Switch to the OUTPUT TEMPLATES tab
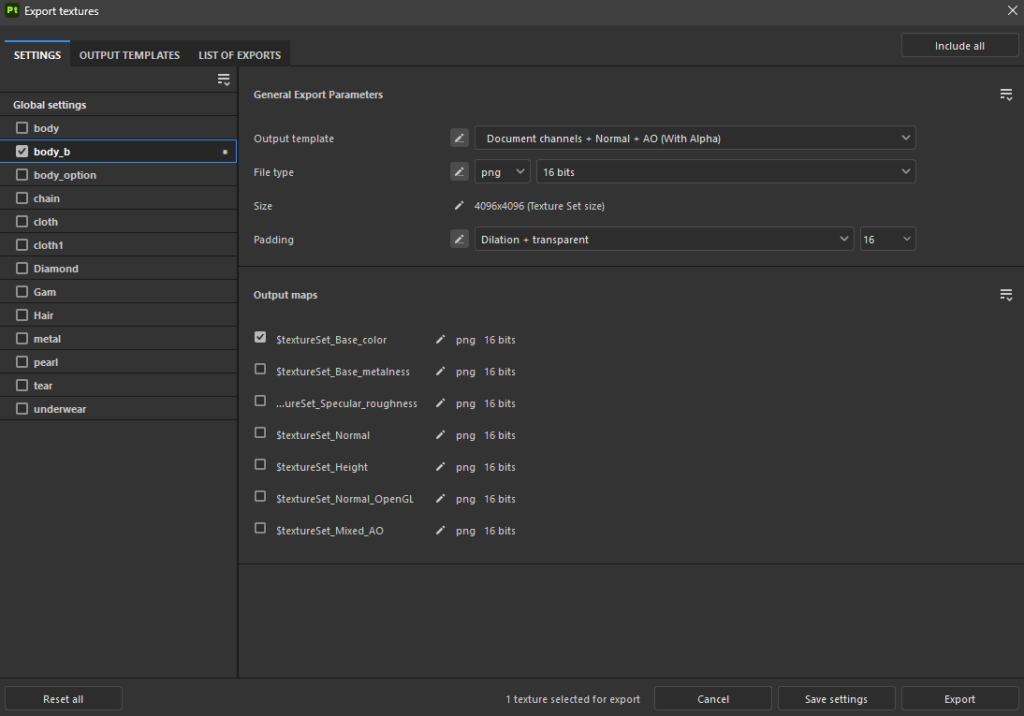The image size is (1024, 716). coord(129,55)
